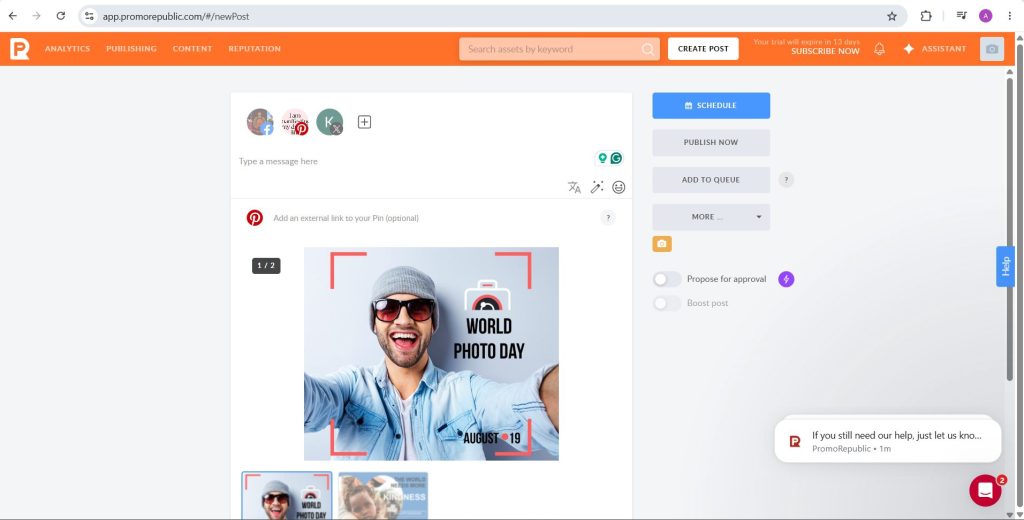Expand the More dropdown

[x=711, y=217]
